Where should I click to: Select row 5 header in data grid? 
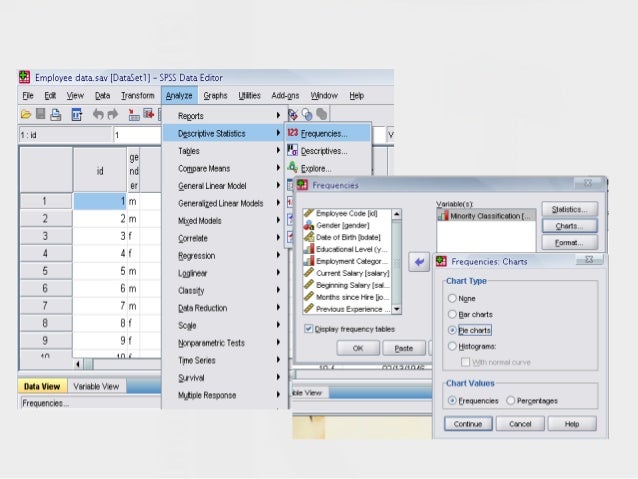point(46,271)
